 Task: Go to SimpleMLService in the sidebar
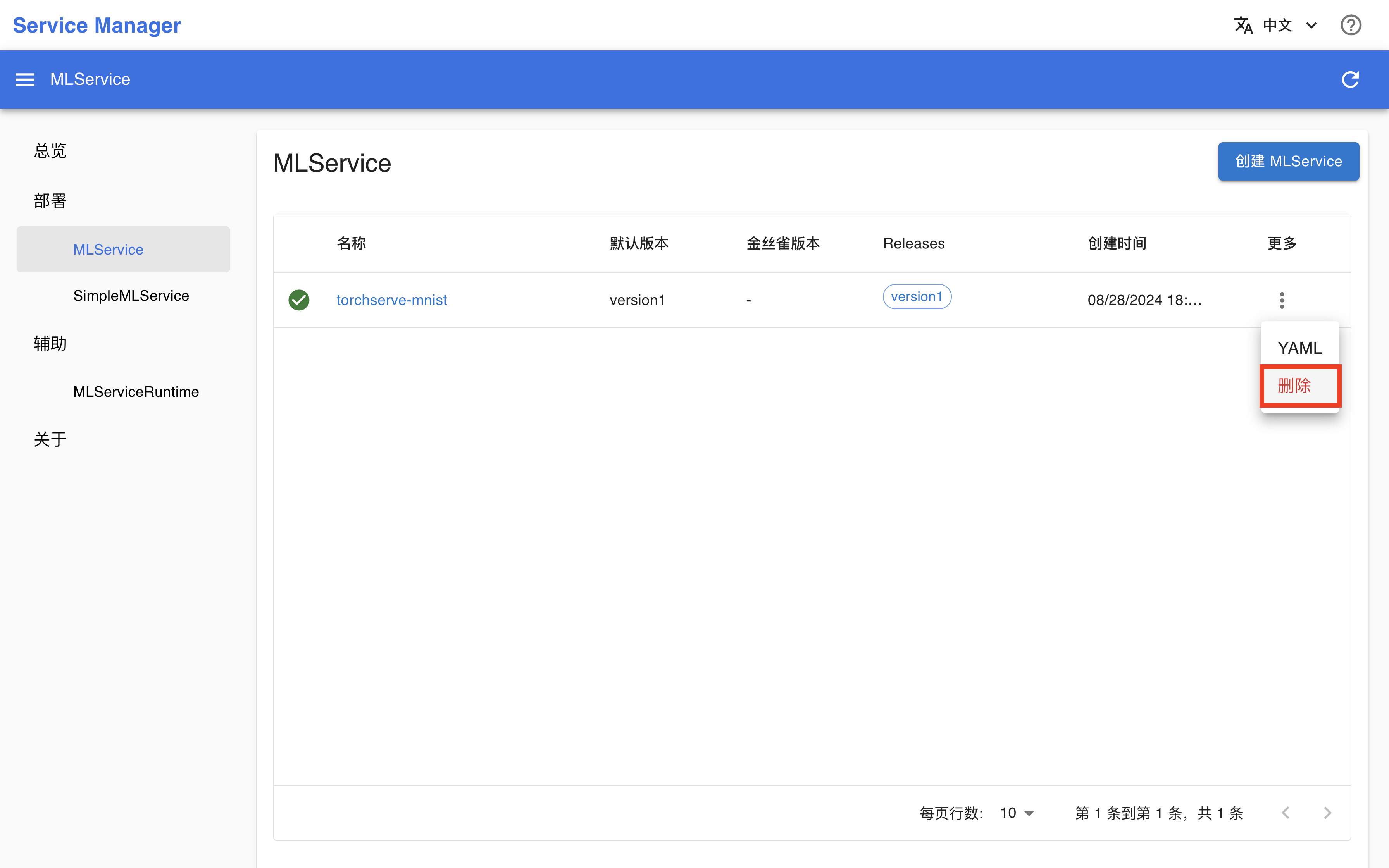pos(131,296)
